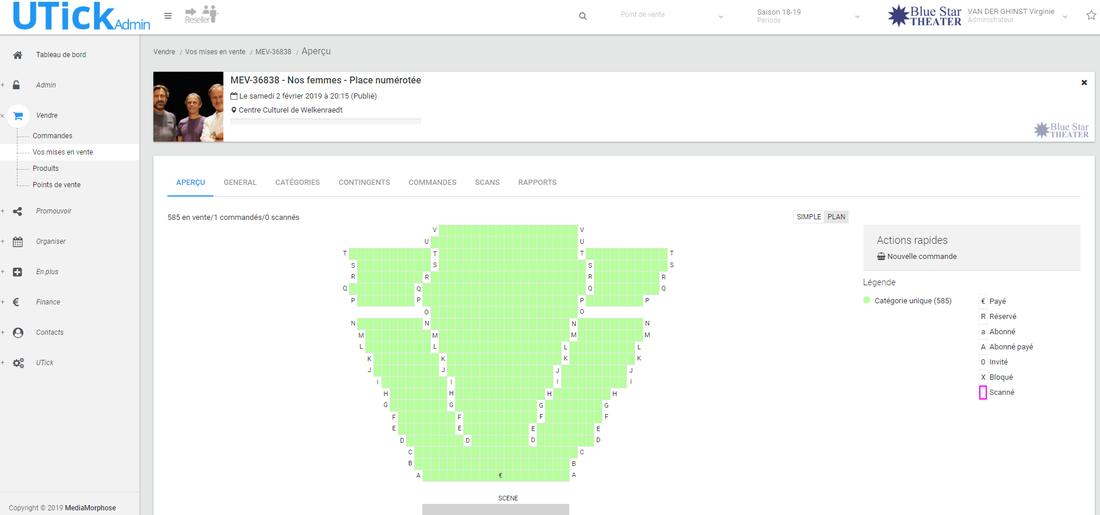Click the search magnifier icon
1100x515 pixels.
tap(583, 16)
